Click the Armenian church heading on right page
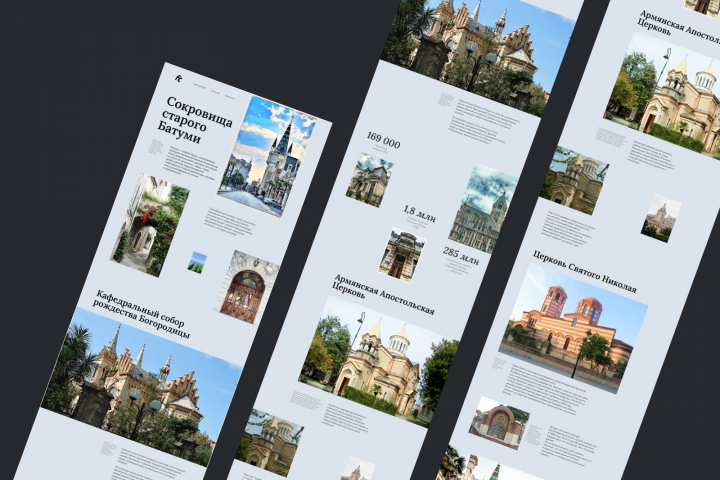The image size is (720, 480). pyautogui.click(x=679, y=28)
